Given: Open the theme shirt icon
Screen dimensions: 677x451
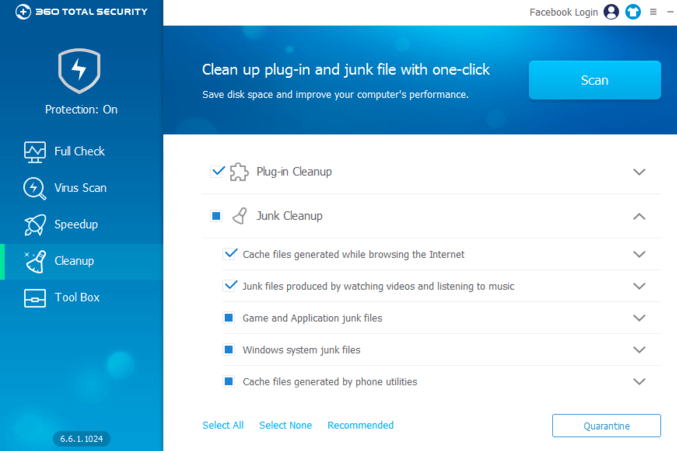Looking at the screenshot, I should click(633, 12).
